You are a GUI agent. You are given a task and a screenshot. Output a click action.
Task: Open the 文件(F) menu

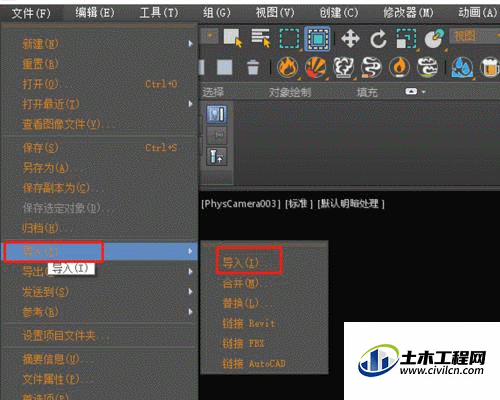click(x=31, y=14)
